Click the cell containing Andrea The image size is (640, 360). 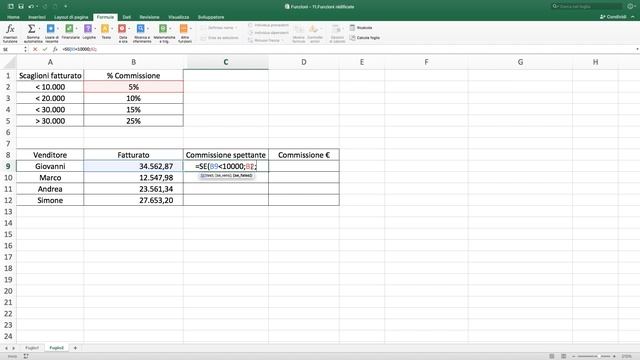(x=50, y=189)
